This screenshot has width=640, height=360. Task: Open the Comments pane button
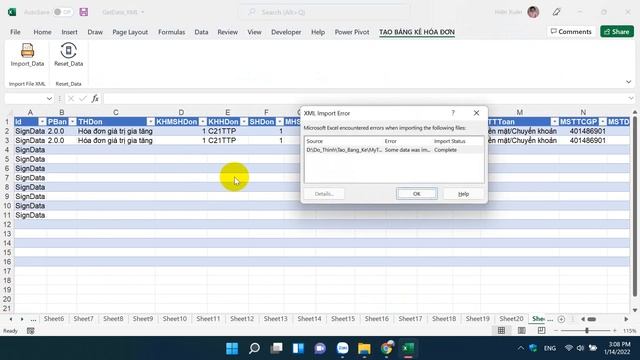coord(571,31)
